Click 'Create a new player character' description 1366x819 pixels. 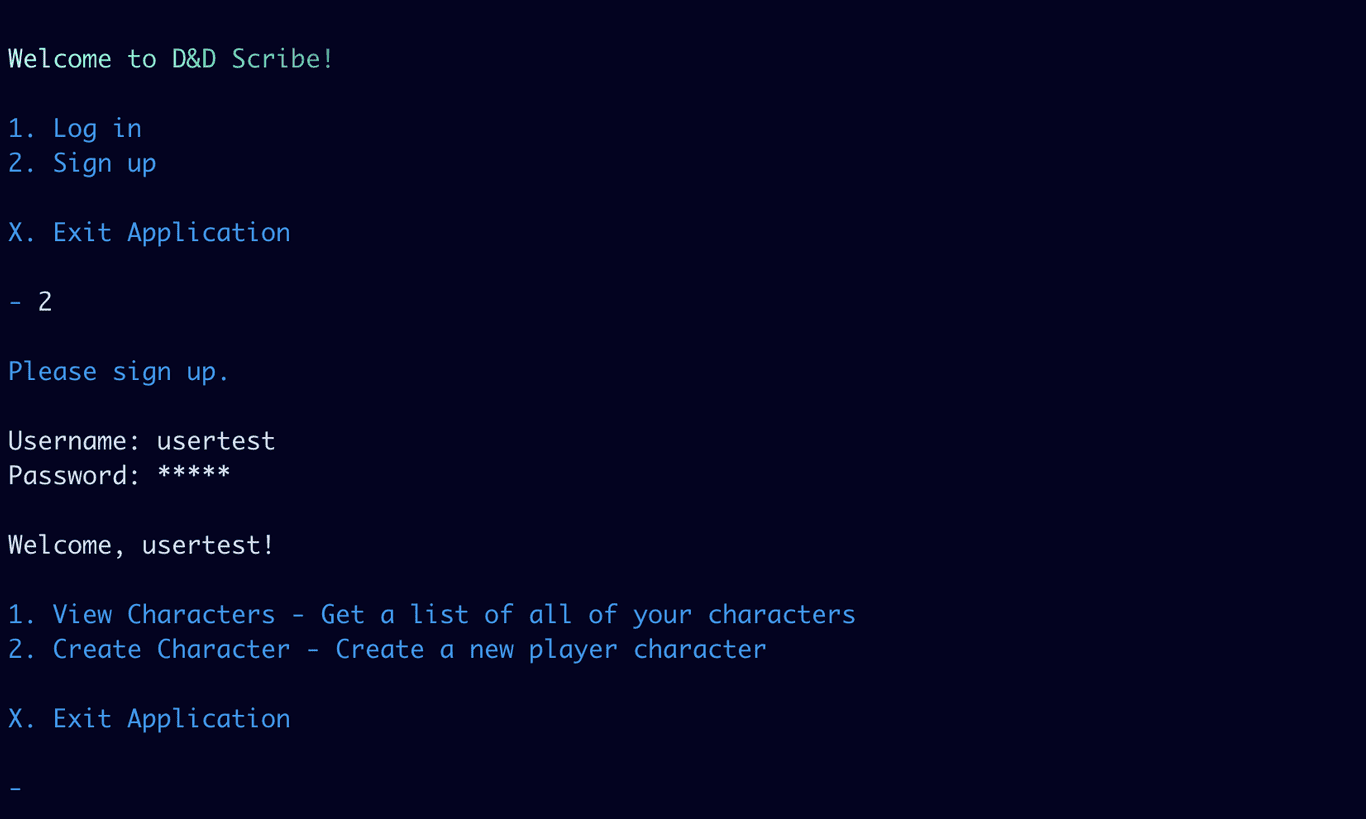551,650
